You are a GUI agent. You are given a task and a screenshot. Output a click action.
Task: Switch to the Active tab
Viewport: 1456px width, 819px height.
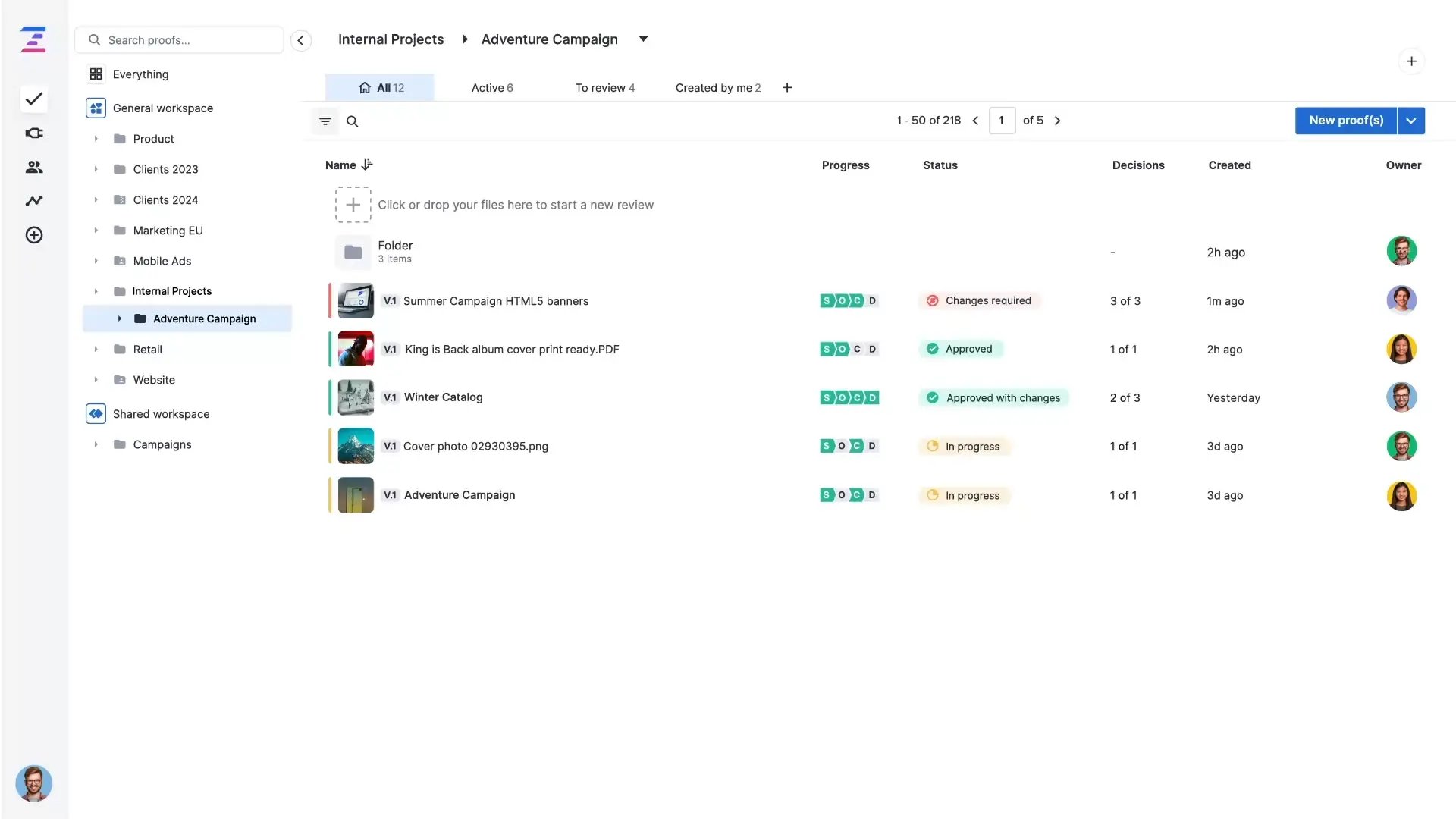pyautogui.click(x=491, y=87)
